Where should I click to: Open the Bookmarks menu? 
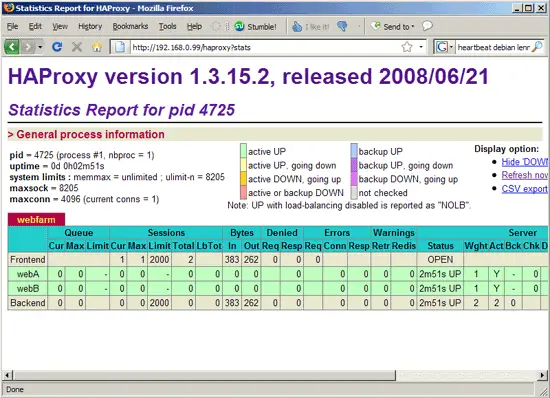(130, 26)
